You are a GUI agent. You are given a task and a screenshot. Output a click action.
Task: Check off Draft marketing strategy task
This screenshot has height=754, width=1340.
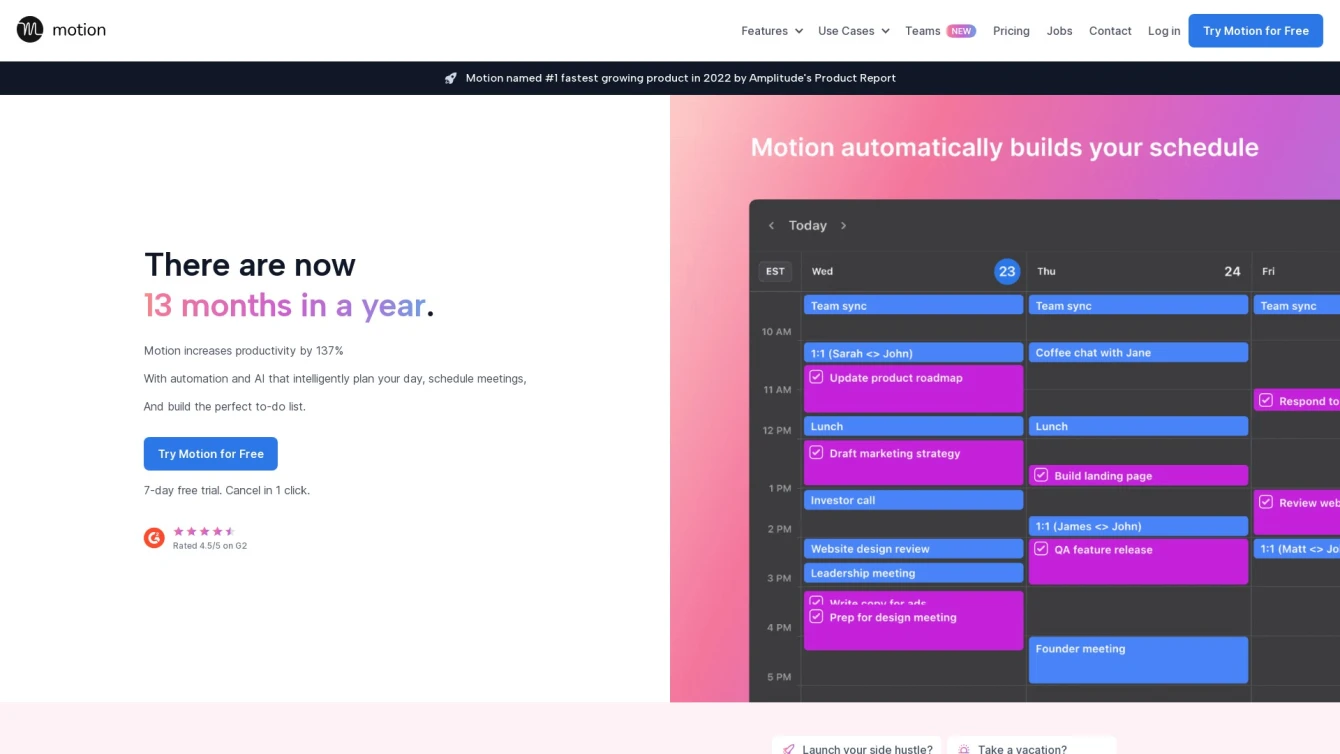816,453
